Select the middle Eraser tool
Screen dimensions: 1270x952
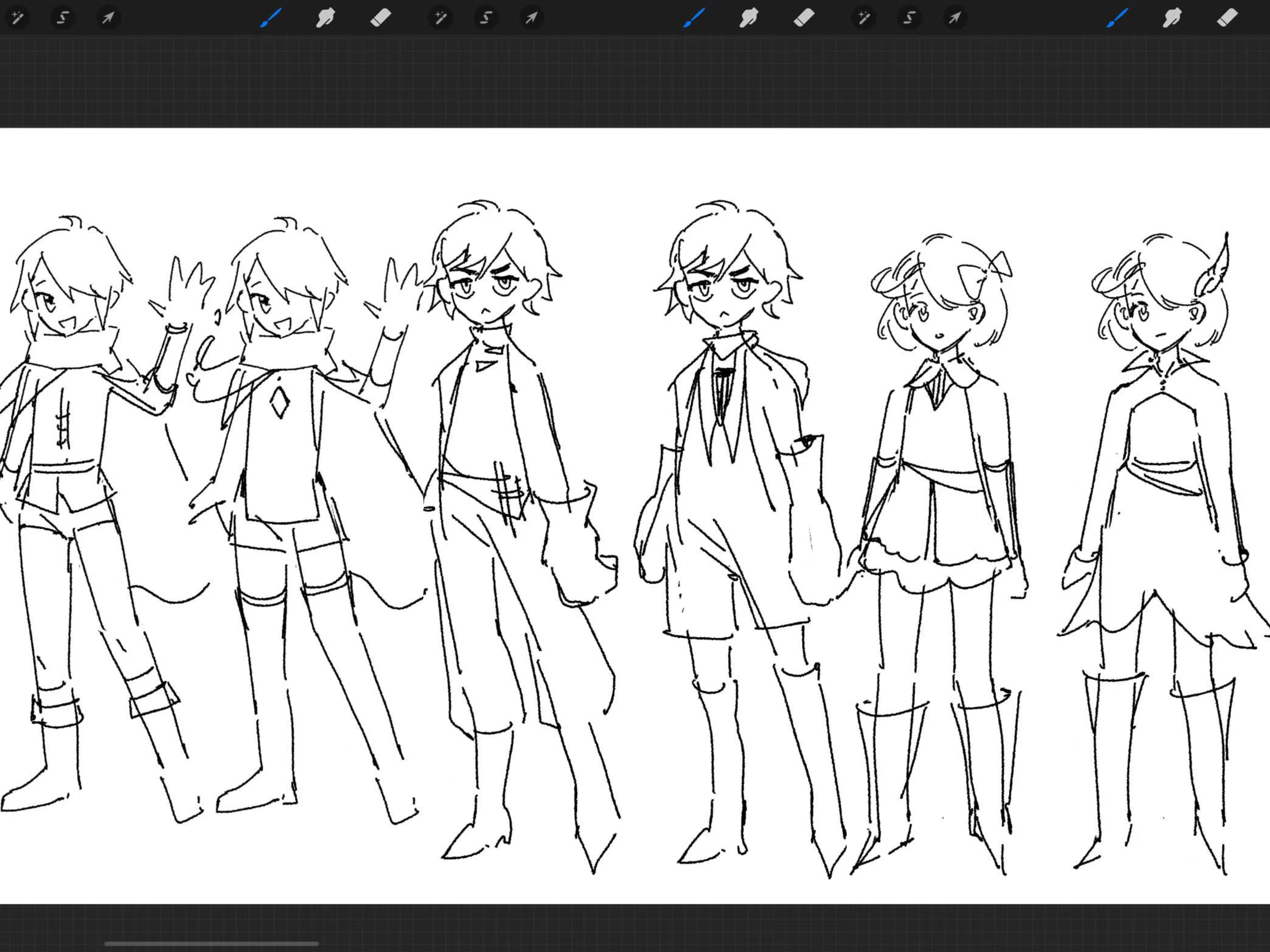pos(804,18)
